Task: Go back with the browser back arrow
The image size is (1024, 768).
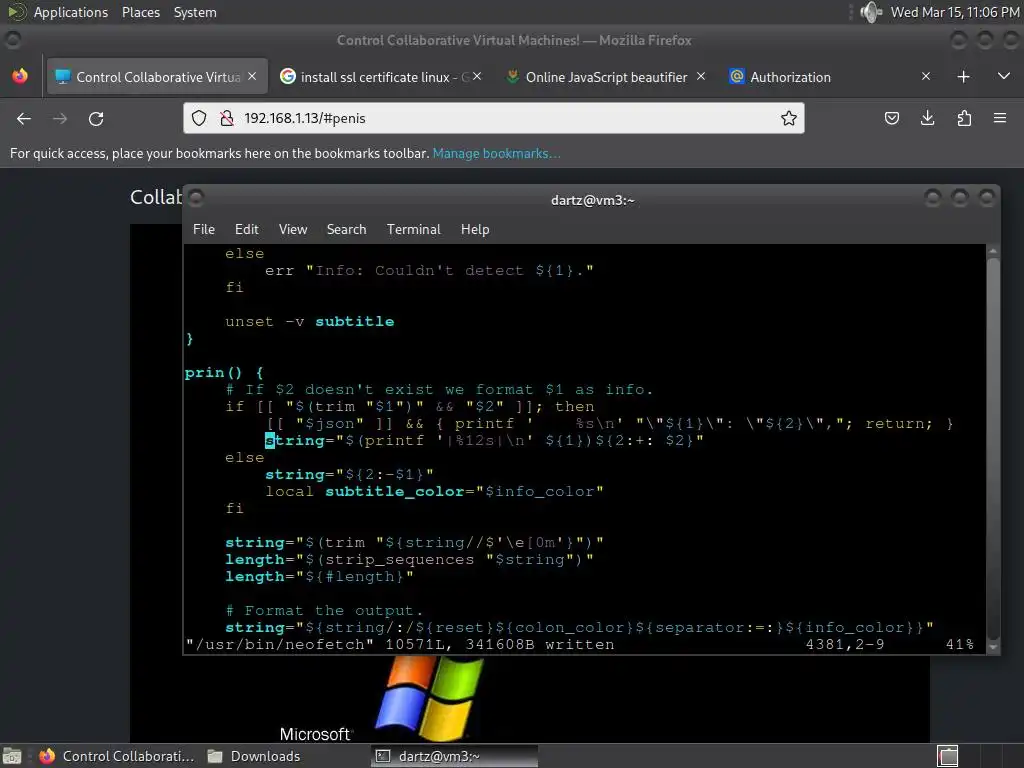Action: point(24,118)
